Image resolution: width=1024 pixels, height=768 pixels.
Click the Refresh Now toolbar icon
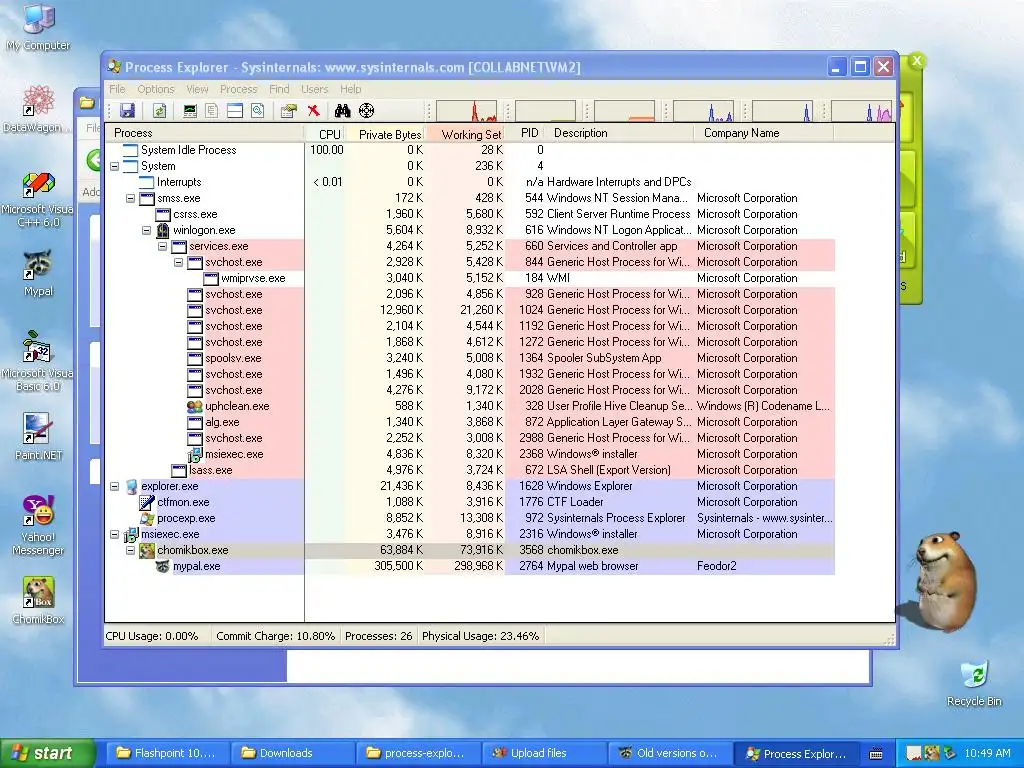pyautogui.click(x=160, y=110)
